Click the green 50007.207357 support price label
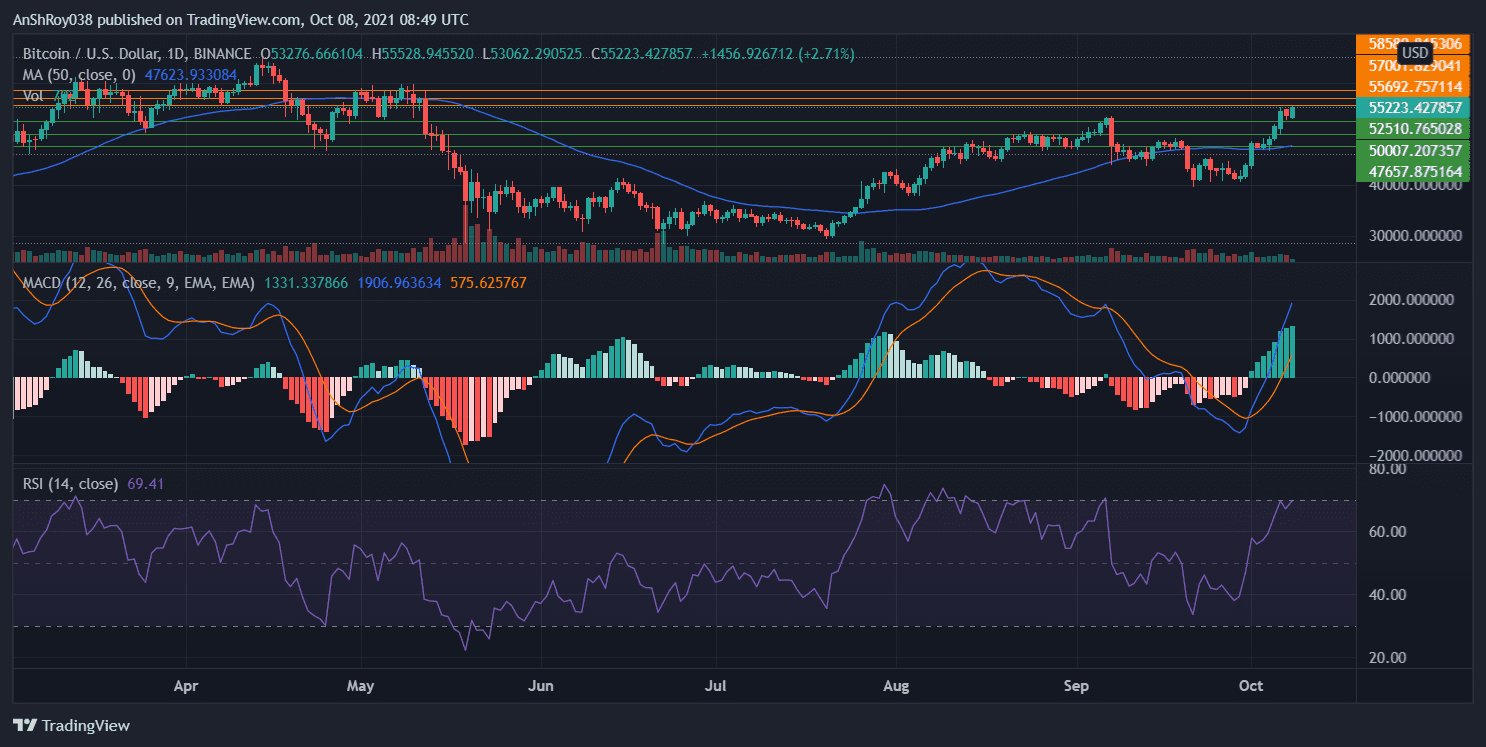1486x747 pixels. click(1414, 150)
